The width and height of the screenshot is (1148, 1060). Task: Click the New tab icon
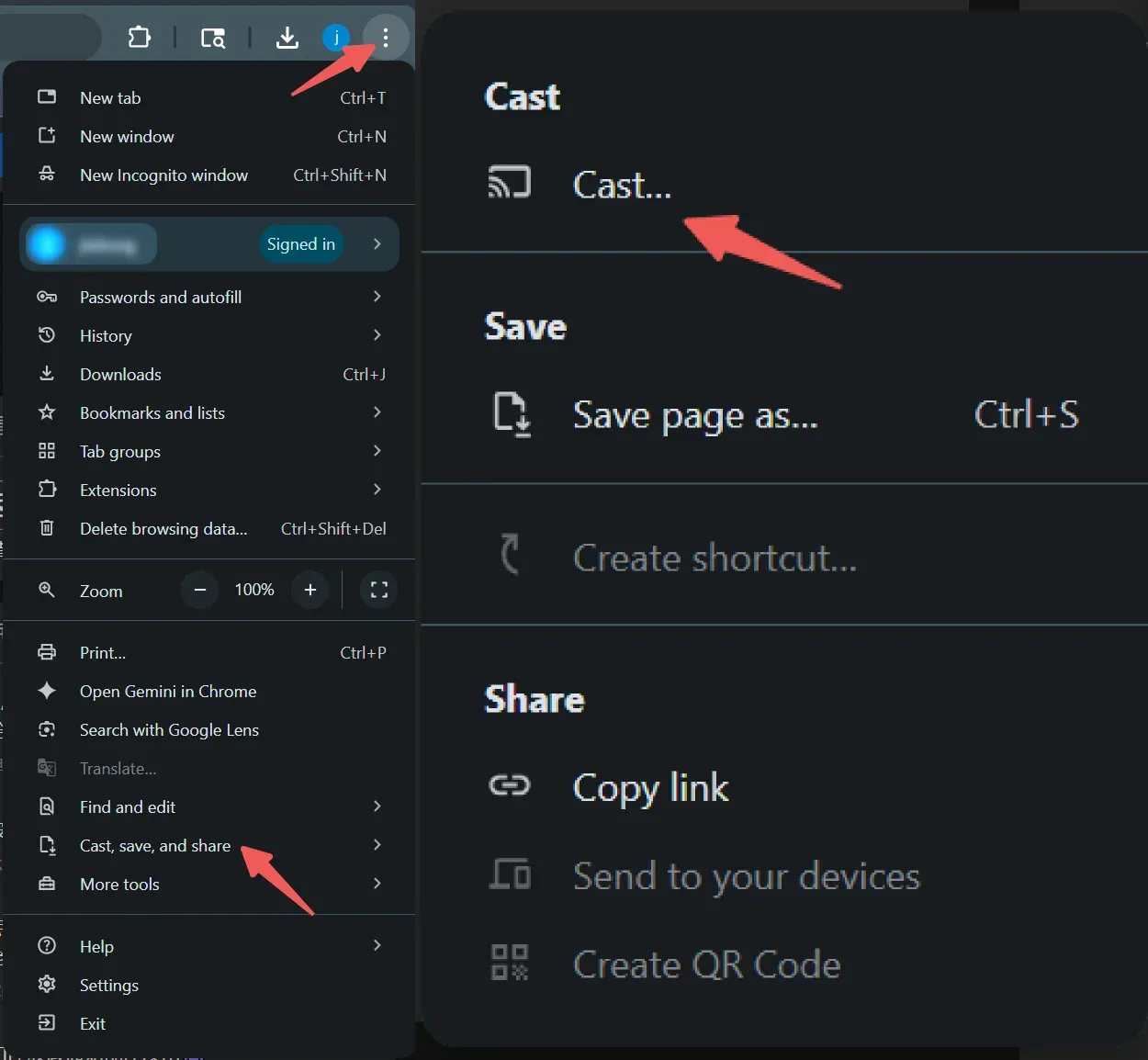[x=47, y=97]
